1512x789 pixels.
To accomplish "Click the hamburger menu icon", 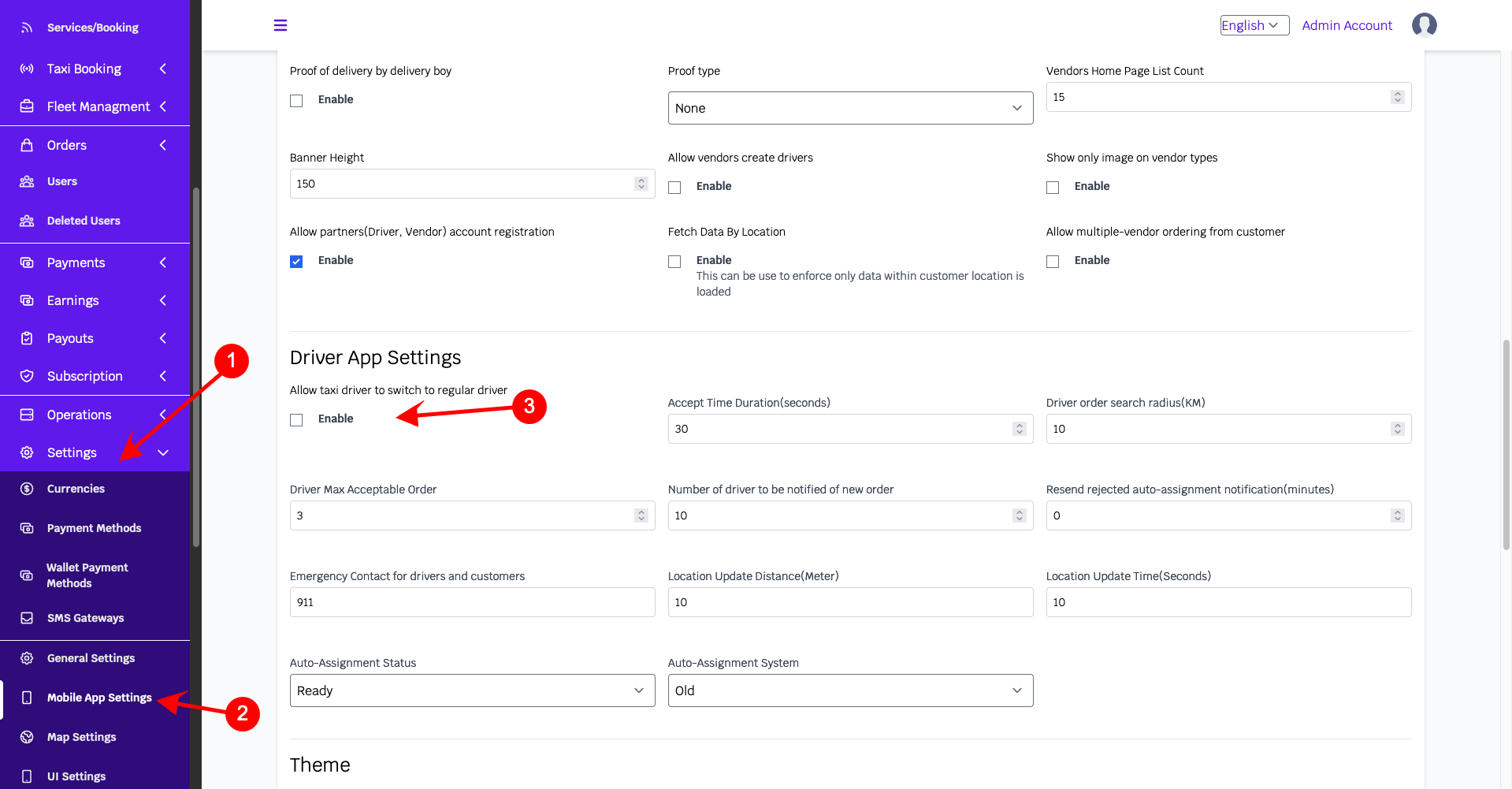I will (x=280, y=25).
